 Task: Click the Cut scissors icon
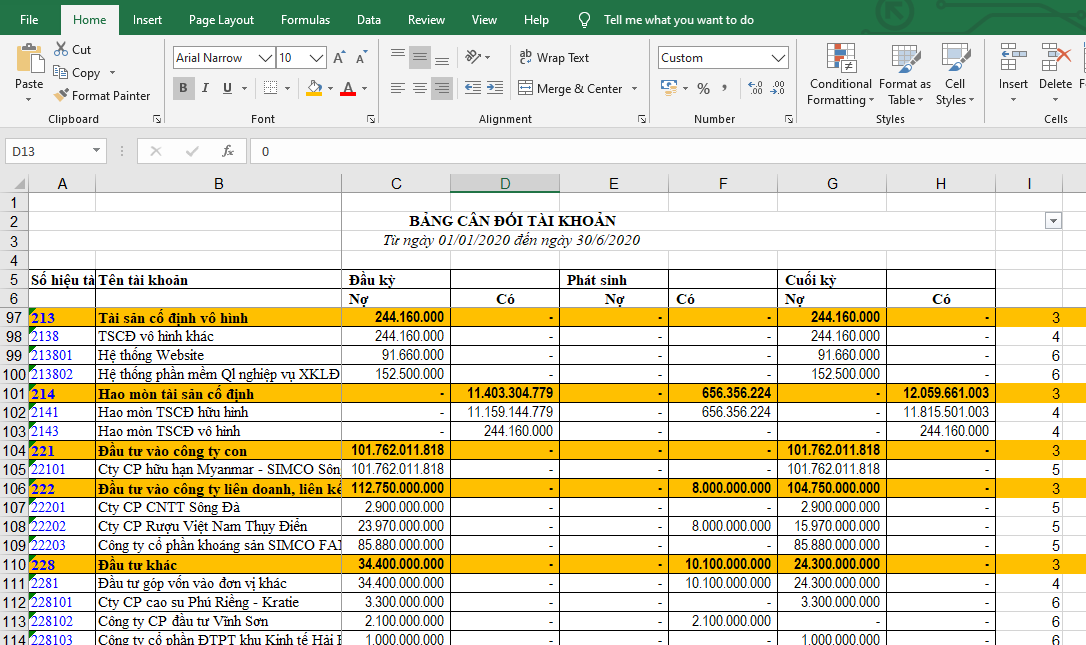point(61,49)
